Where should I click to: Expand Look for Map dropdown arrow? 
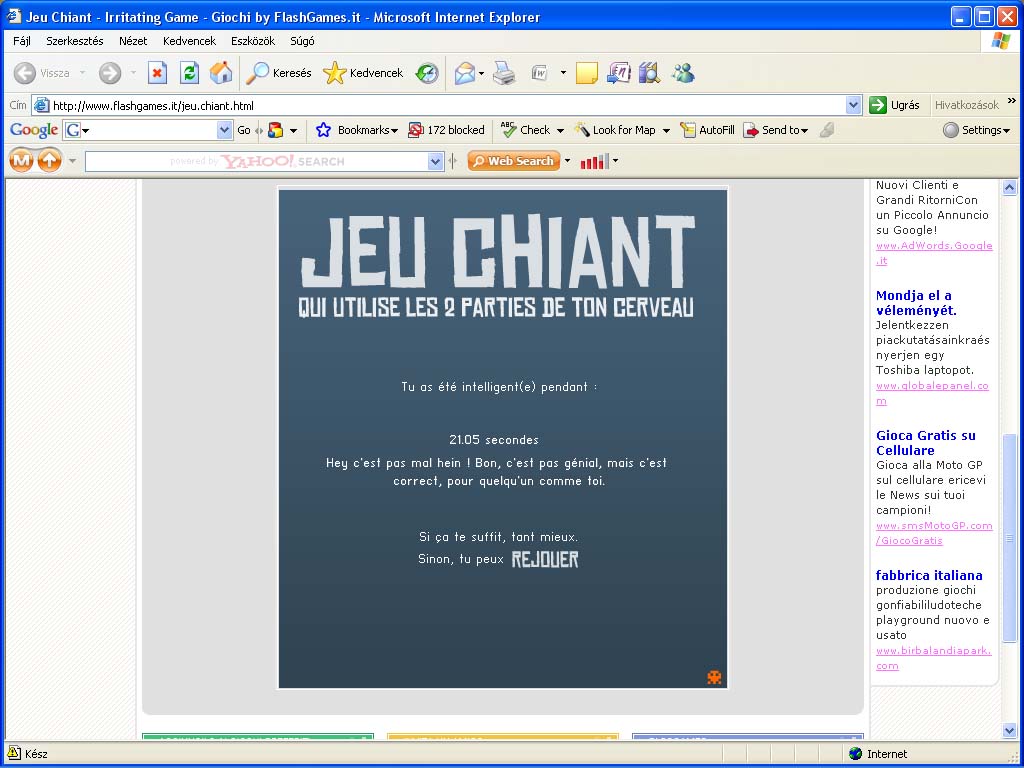665,131
